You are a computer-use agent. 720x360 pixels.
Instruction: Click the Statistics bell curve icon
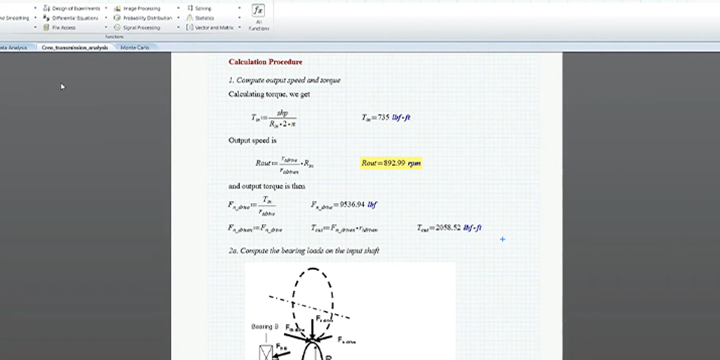(x=190, y=18)
